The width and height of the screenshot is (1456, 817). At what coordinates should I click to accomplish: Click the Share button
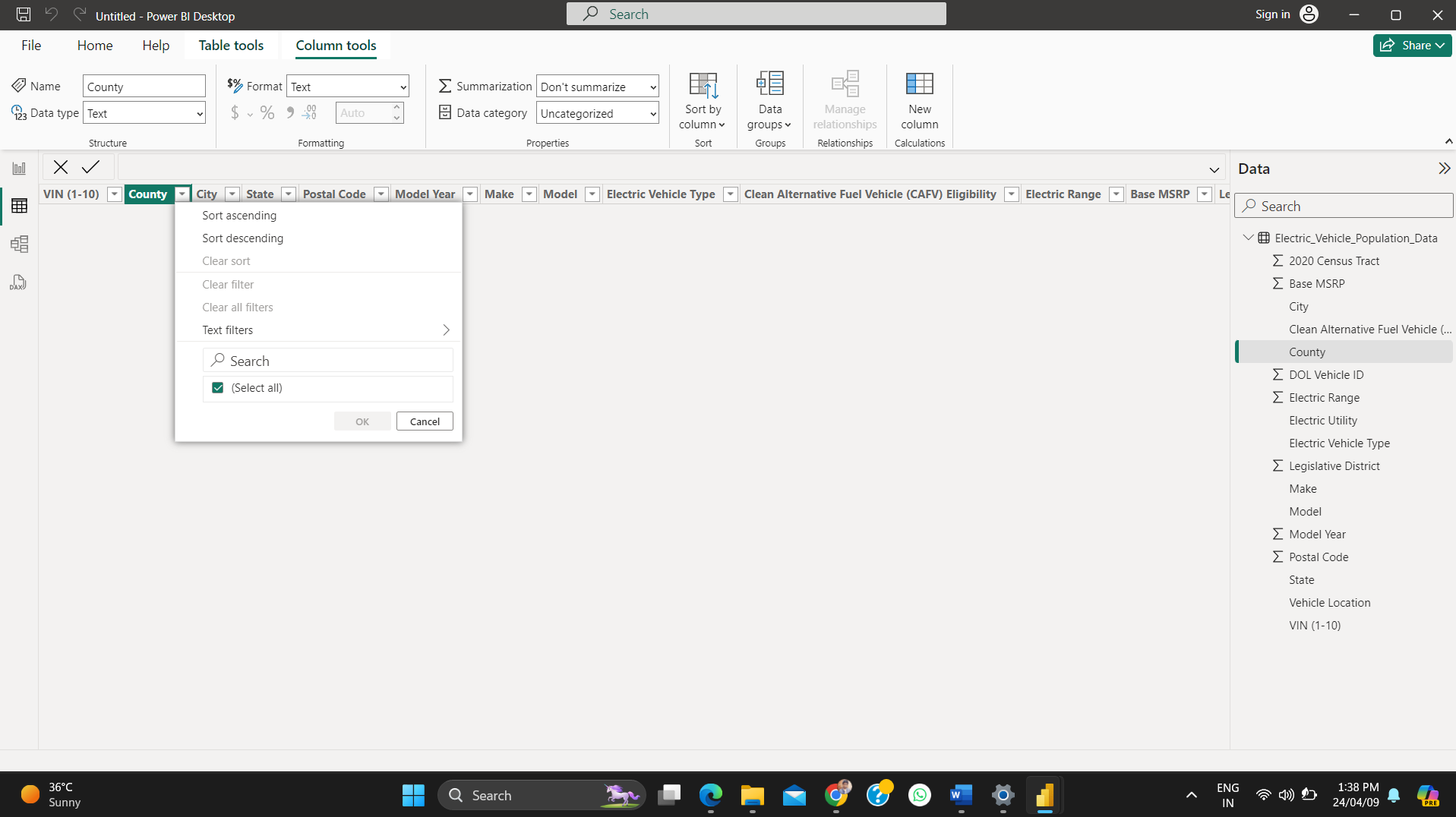[1412, 46]
